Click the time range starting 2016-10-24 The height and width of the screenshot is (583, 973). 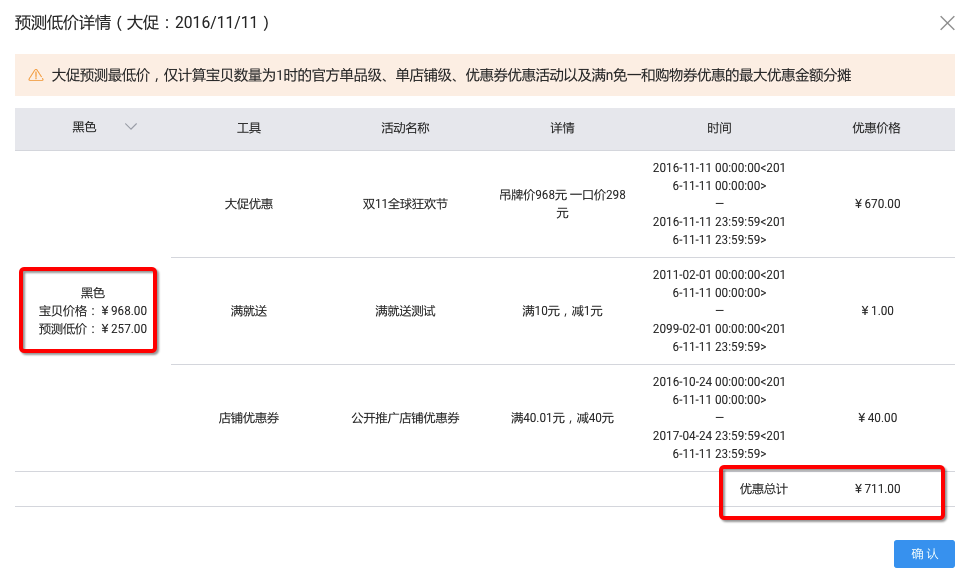pyautogui.click(x=719, y=418)
